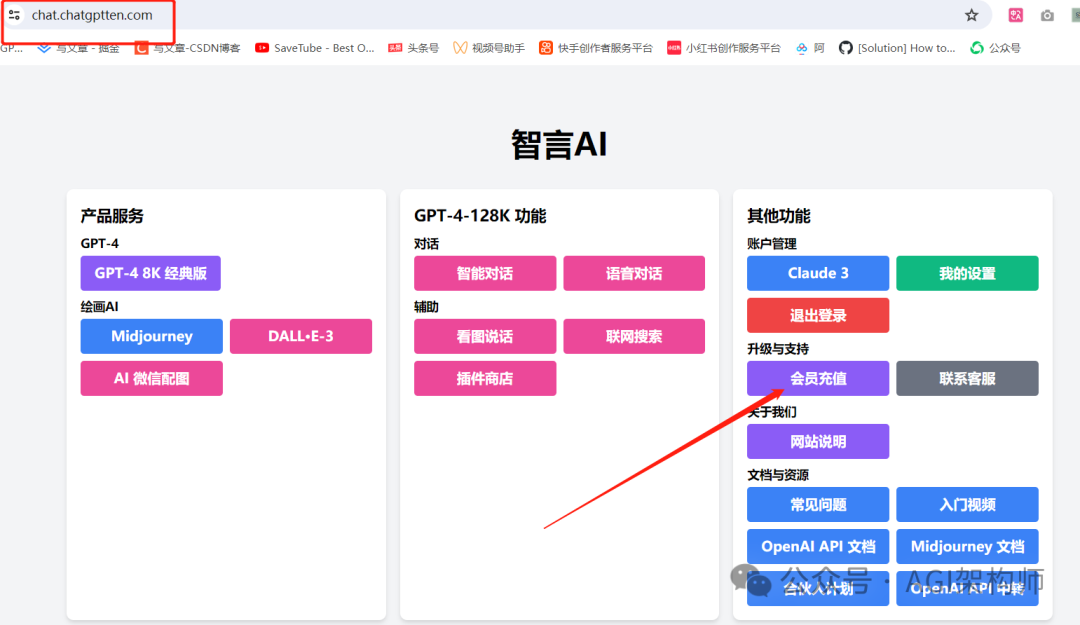Click the 文档与资源 section label
The height and width of the screenshot is (625, 1080).
tap(778, 475)
